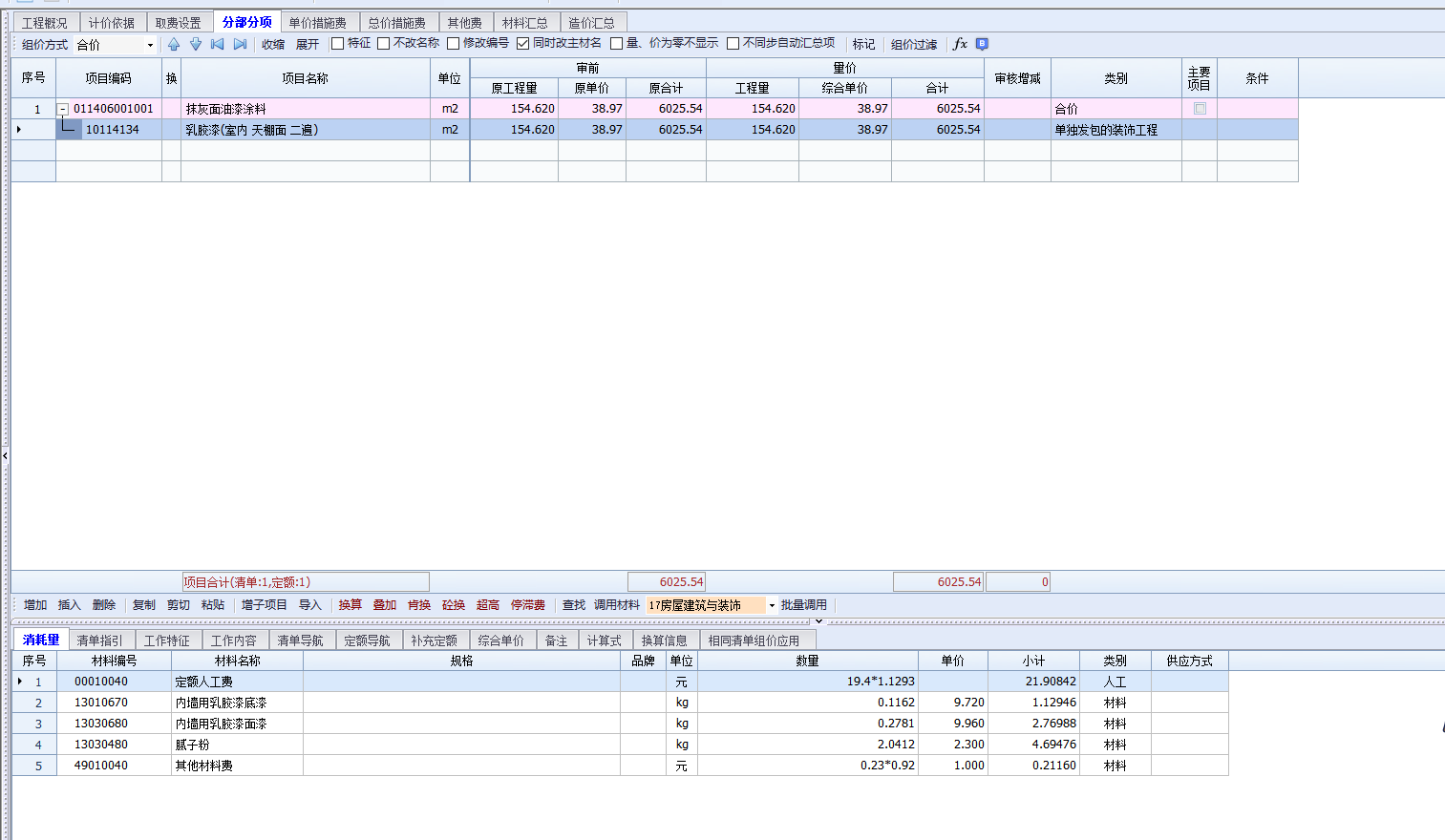Image resolution: width=1445 pixels, height=840 pixels.
Task: Enable the 修改编号 checkbox
Action: coord(453,44)
